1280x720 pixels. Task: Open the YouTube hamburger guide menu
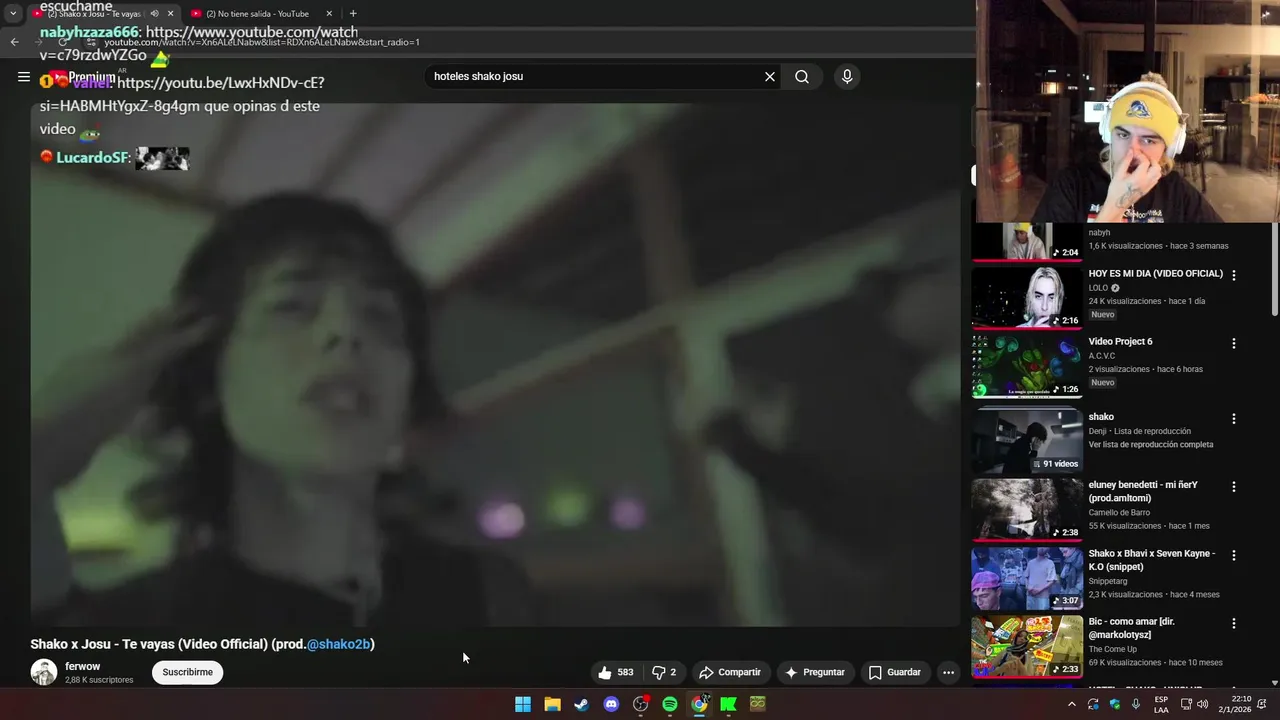click(x=23, y=76)
